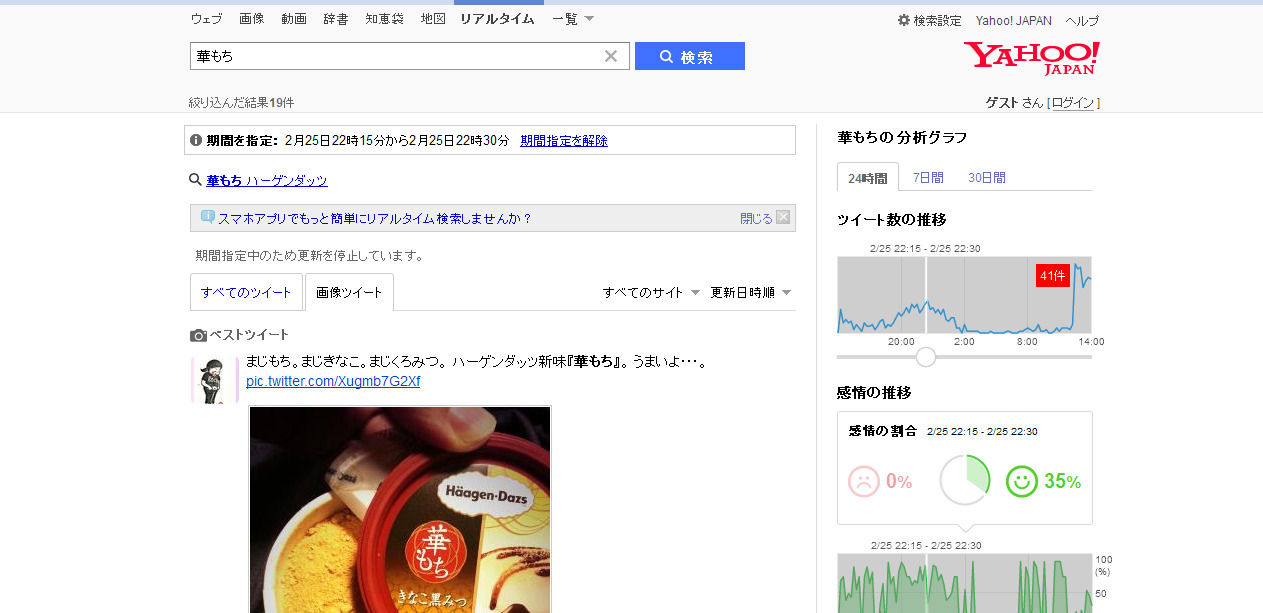Click the ツイート数の推移 heading
Image resolution: width=1263 pixels, height=613 pixels.
[x=891, y=220]
